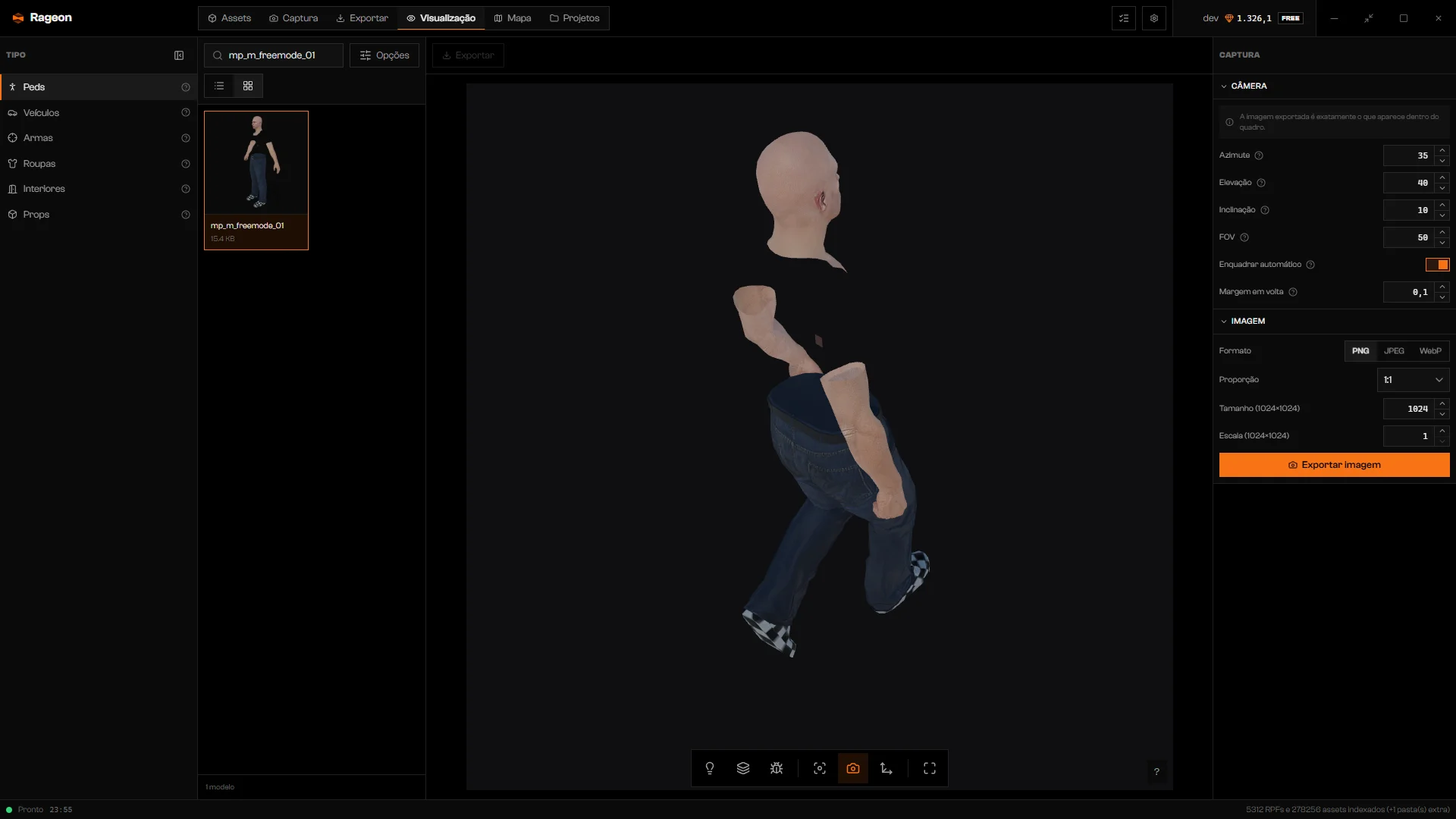The height and width of the screenshot is (819, 1456).
Task: Open the Opções filter button
Action: [384, 55]
